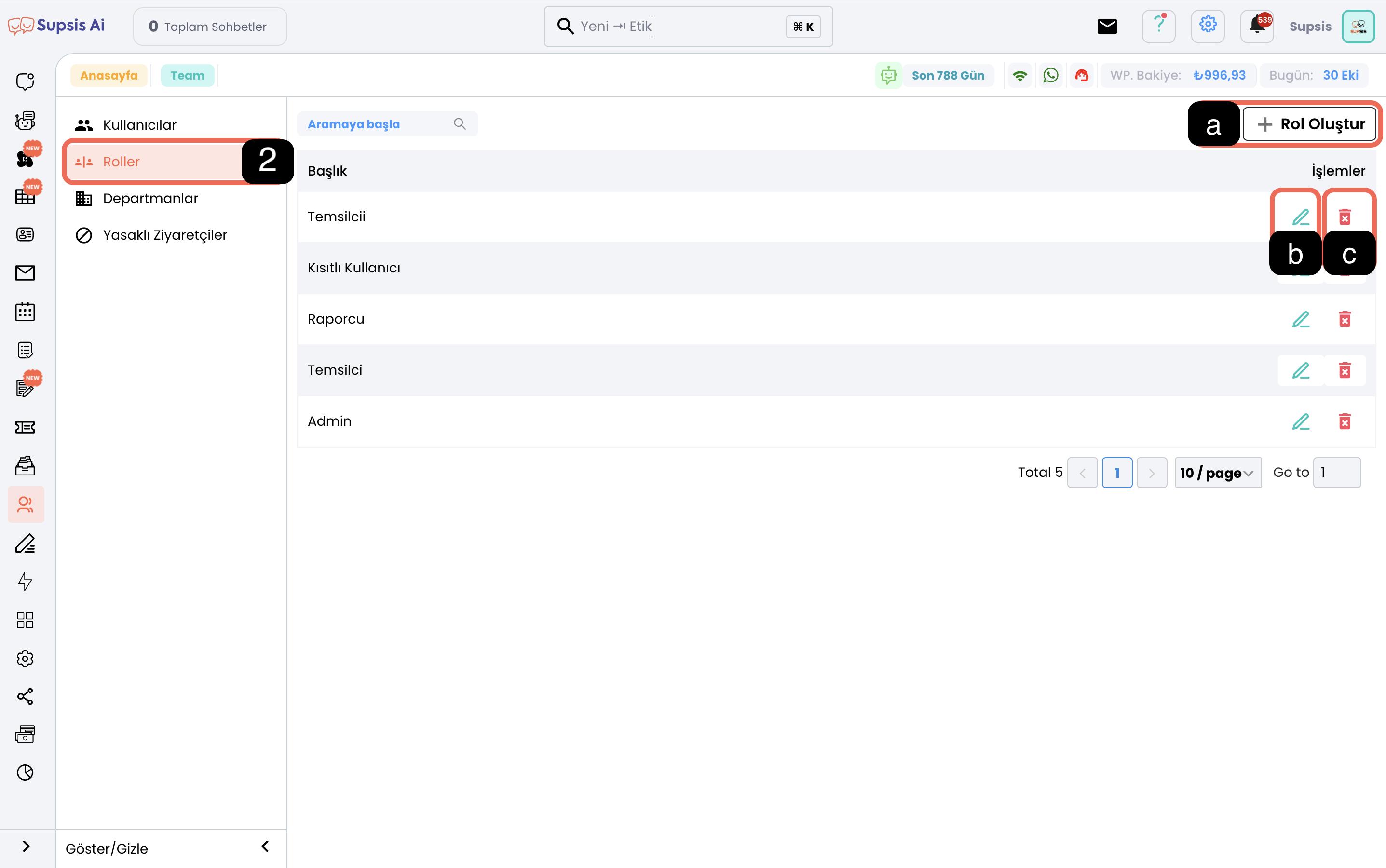
Task: Click the Aramaya başla search field
Action: tap(379, 124)
